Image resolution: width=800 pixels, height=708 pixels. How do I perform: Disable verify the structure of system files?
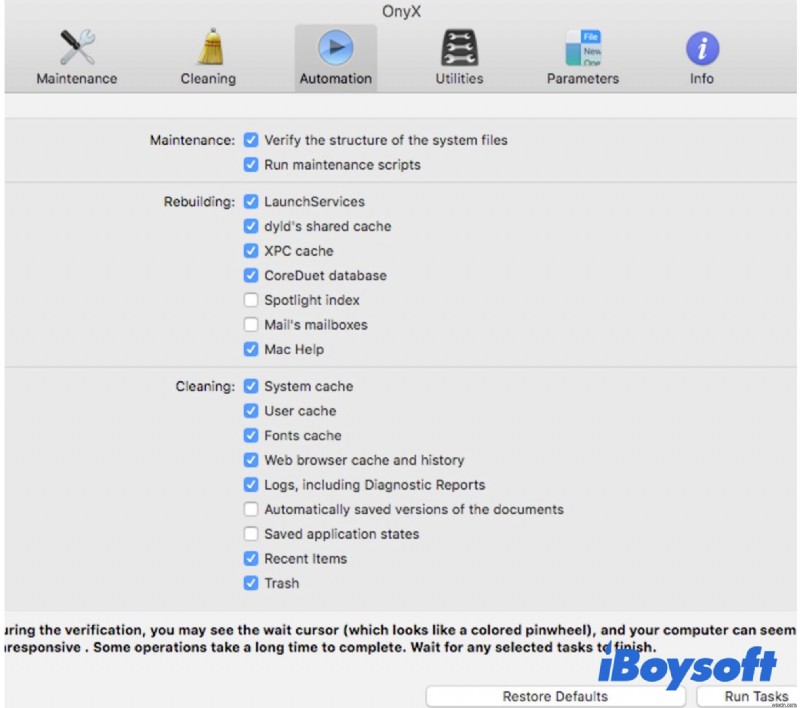click(251, 140)
